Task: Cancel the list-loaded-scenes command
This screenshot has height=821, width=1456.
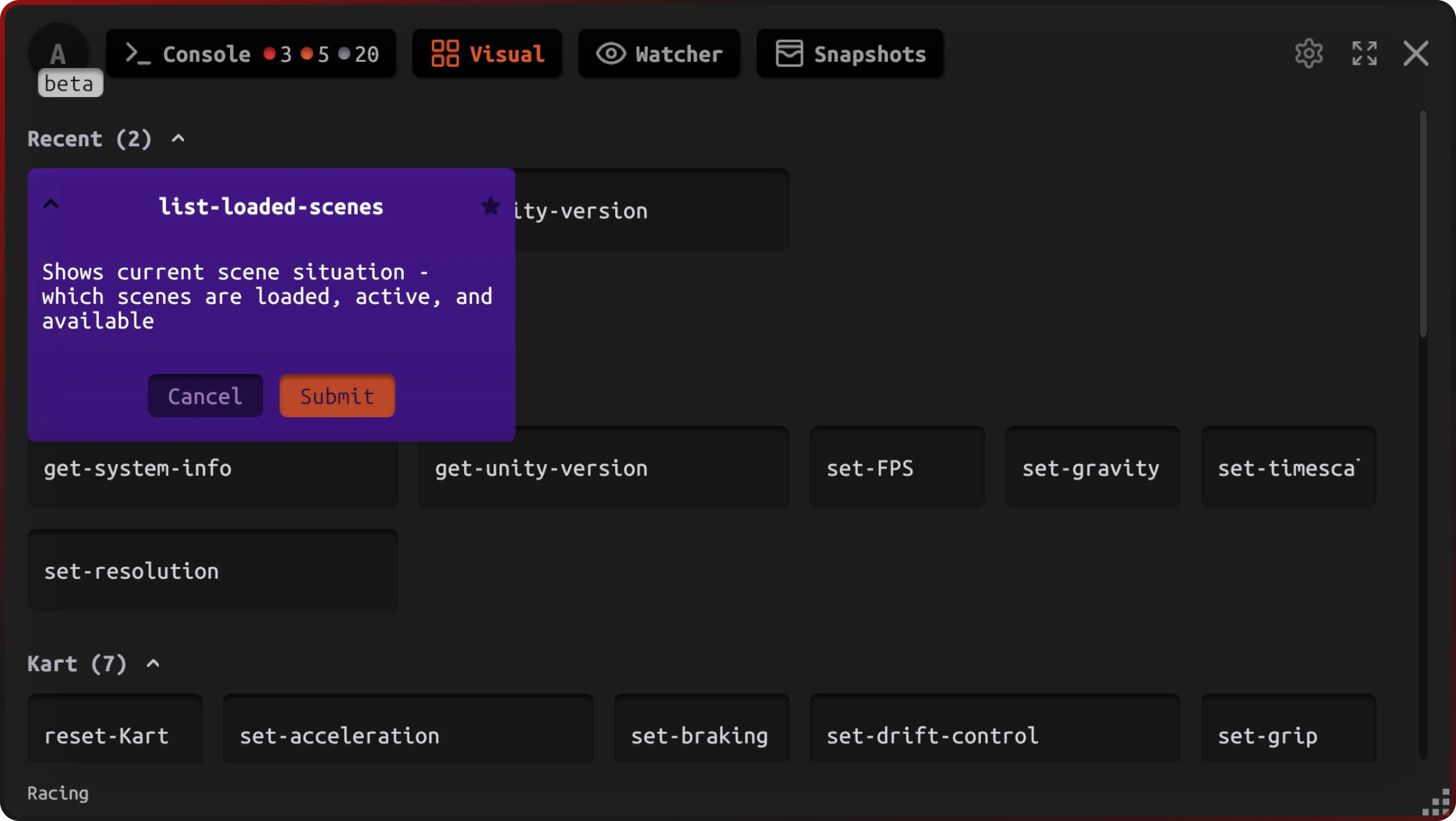Action: tap(205, 396)
